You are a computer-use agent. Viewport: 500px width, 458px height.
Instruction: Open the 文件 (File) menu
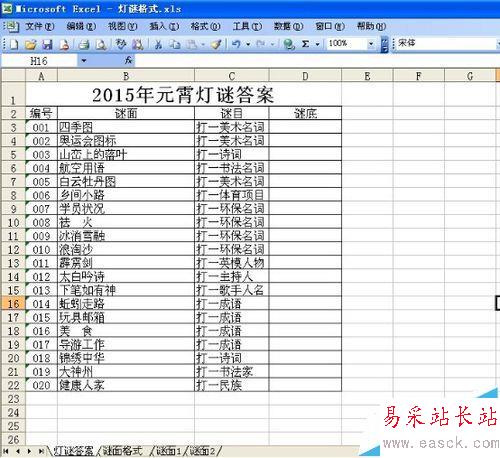click(40, 26)
